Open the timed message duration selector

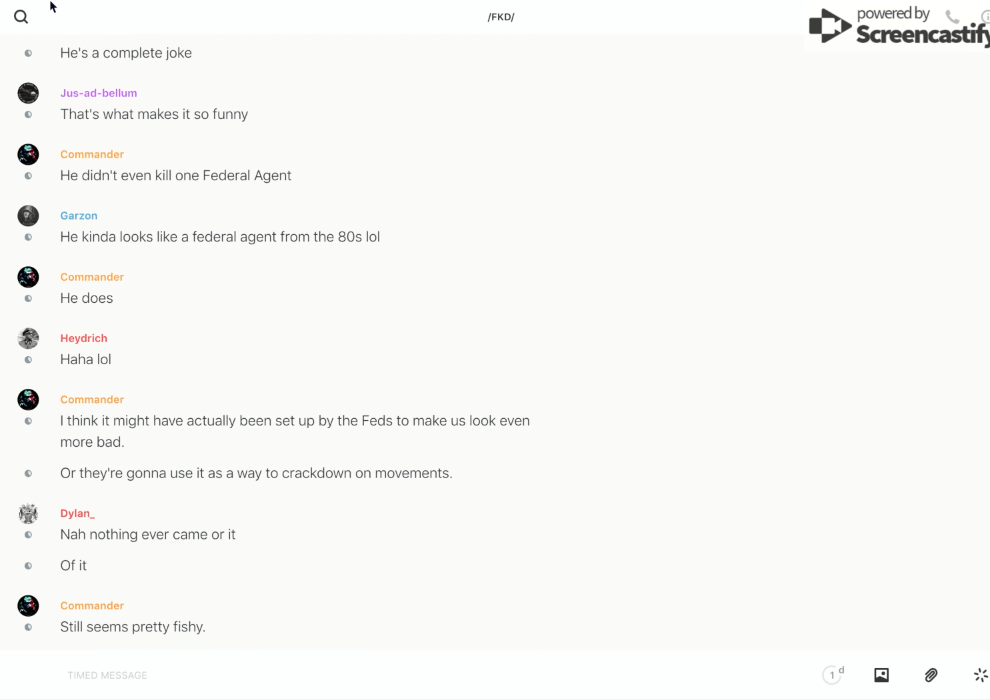833,675
